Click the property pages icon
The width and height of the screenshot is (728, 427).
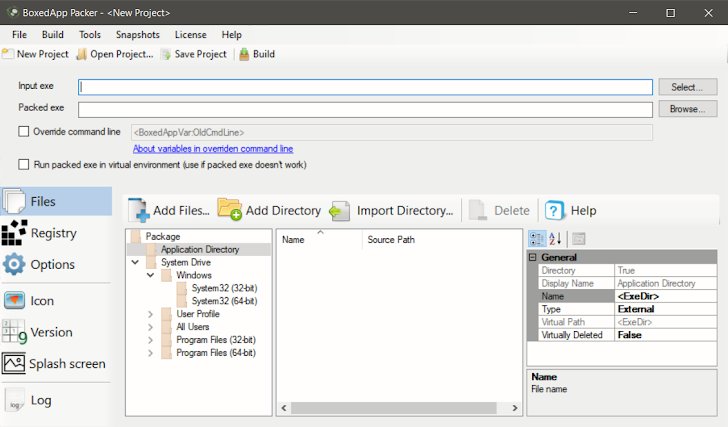(x=578, y=239)
